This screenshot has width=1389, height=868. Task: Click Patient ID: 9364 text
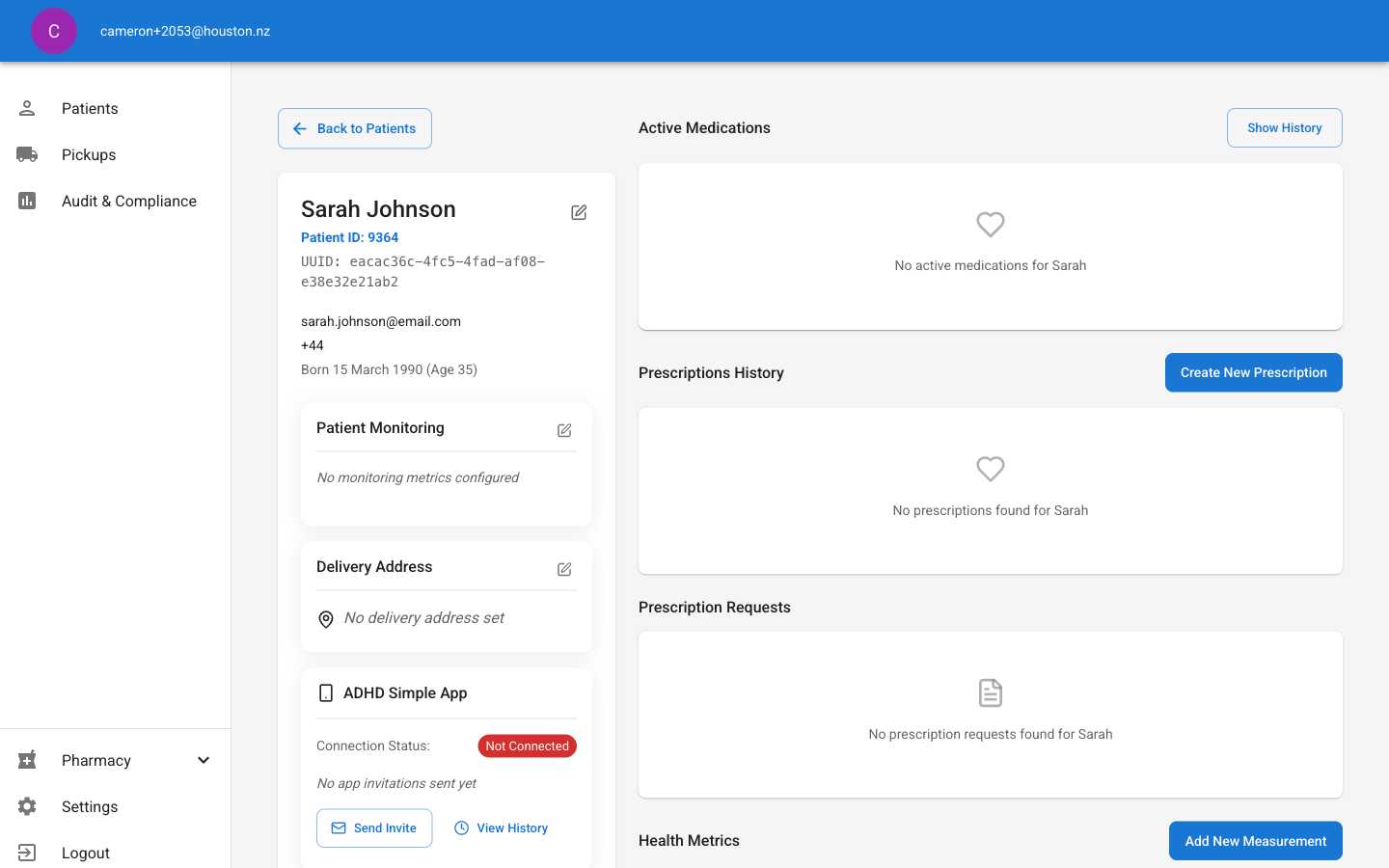(x=349, y=237)
